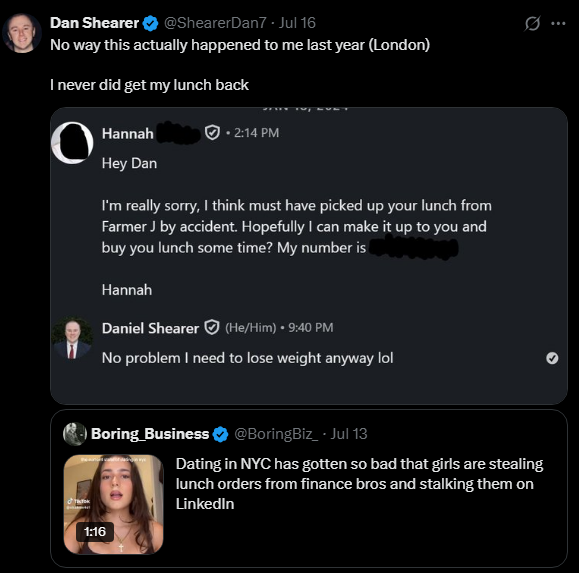Open Dan Shearer's profile avatar
579x573 pixels.
click(22, 33)
